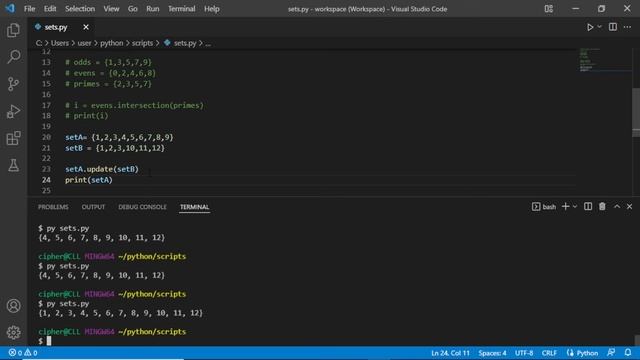This screenshot has height=360, width=640.
Task: Click breadcrumb ellipsis symbol
Action: coord(208,43)
